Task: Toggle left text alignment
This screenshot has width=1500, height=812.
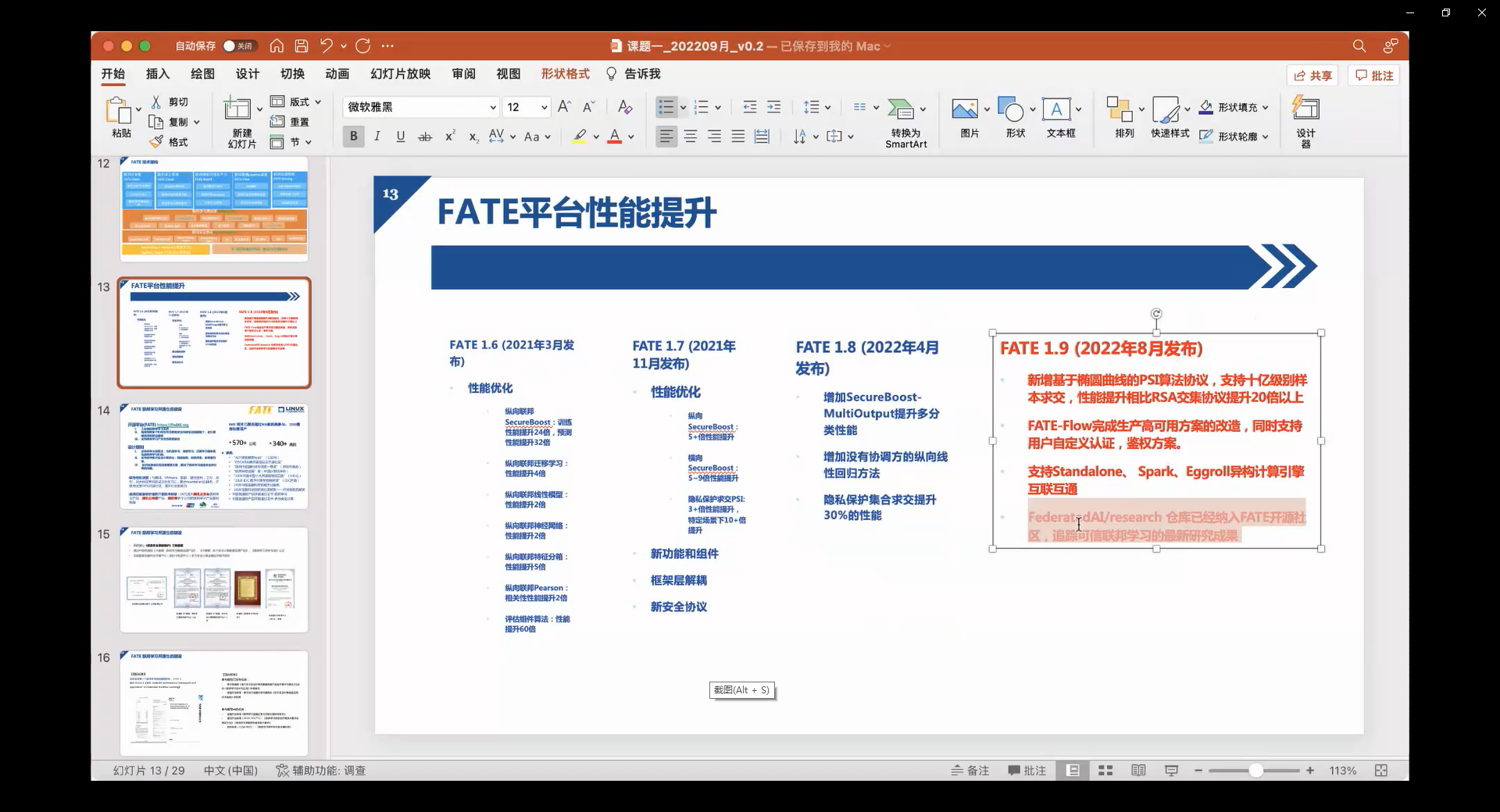Action: (666, 137)
